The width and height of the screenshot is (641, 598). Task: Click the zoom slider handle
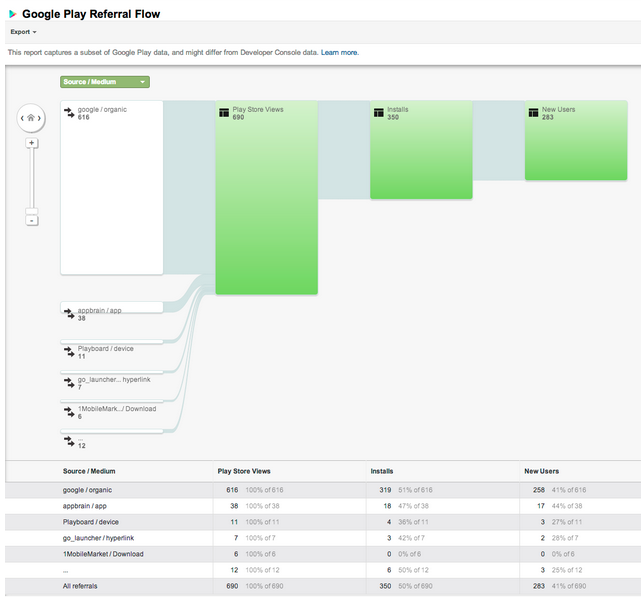pyautogui.click(x=31, y=211)
